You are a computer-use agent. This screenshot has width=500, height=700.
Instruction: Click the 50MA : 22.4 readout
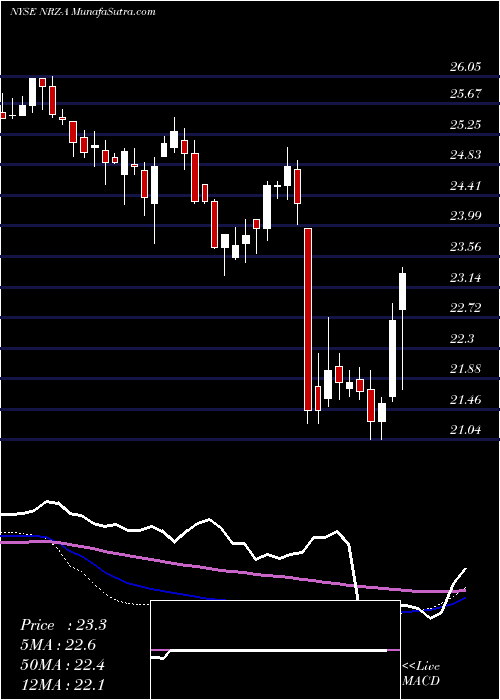coord(62,665)
